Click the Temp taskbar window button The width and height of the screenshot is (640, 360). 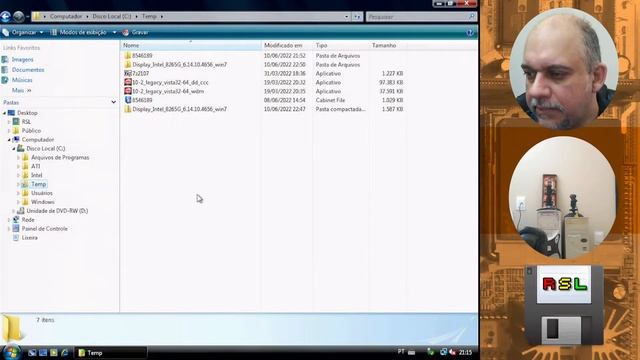[x=111, y=353]
